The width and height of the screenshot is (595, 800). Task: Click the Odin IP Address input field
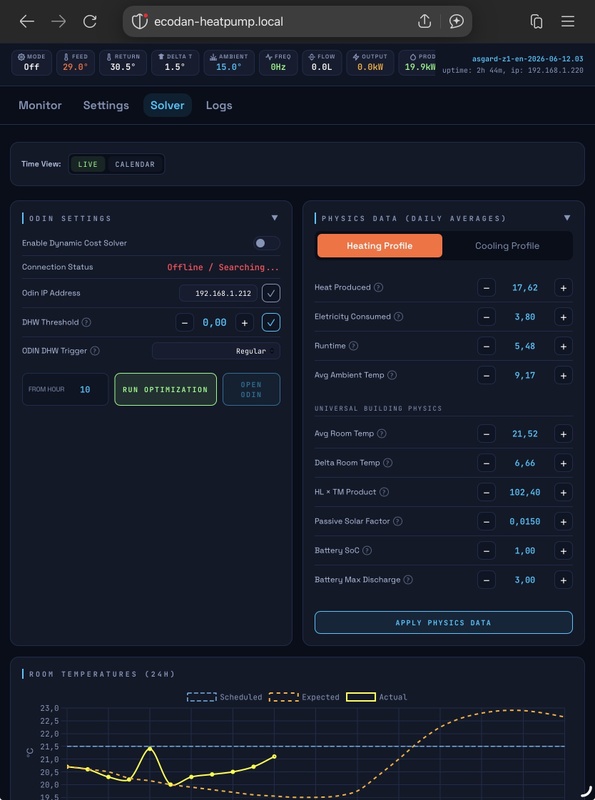[218, 293]
